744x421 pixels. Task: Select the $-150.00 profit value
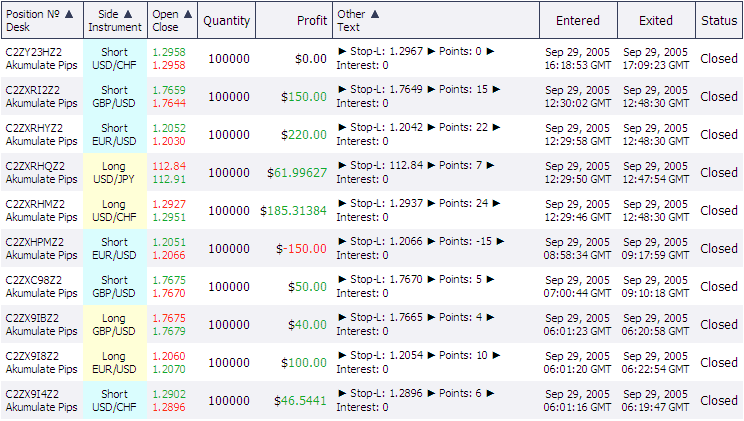pos(301,249)
